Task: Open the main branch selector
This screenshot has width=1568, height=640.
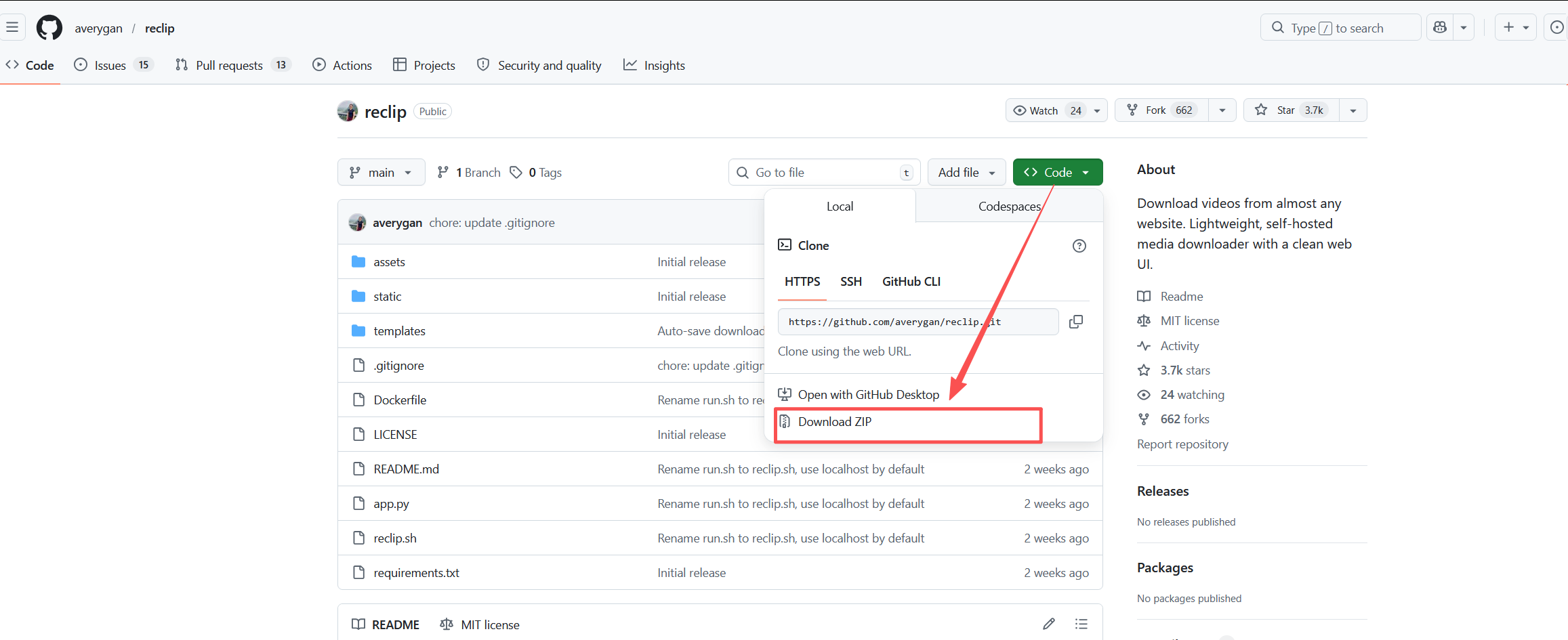Action: coord(381,173)
